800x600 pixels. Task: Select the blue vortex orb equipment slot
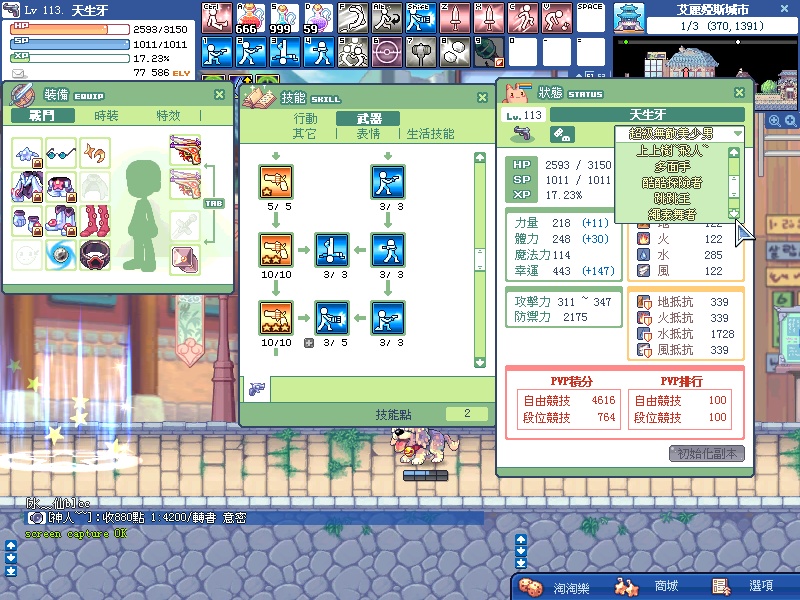pyautogui.click(x=61, y=254)
